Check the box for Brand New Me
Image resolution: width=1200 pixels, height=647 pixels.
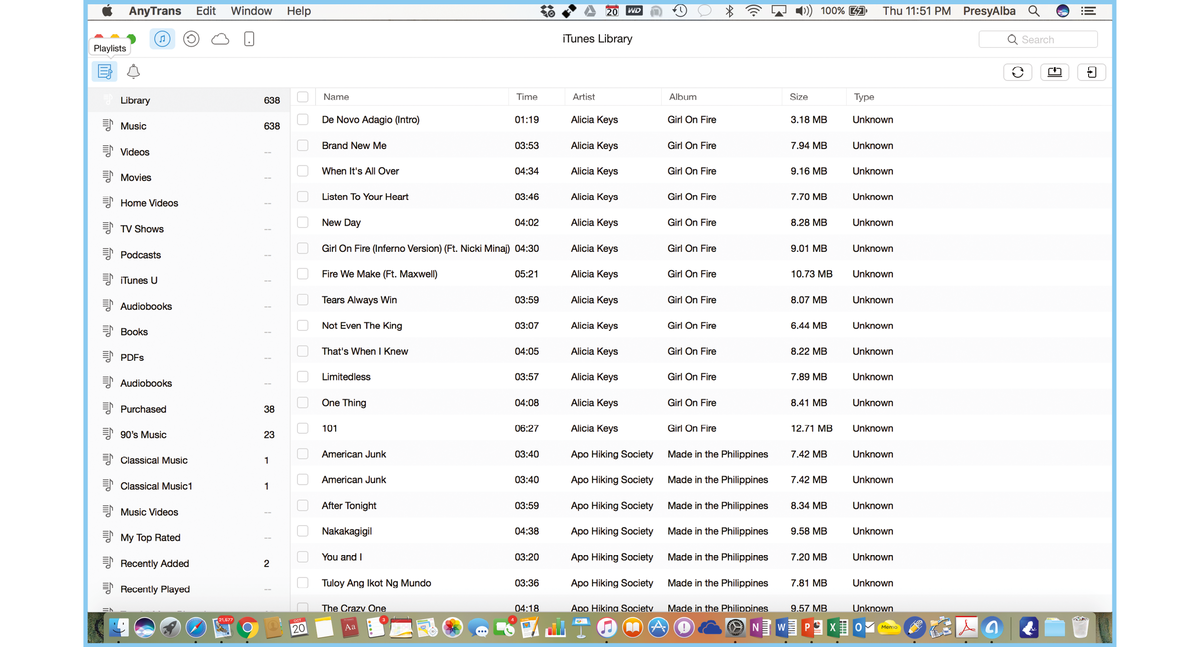[303, 145]
